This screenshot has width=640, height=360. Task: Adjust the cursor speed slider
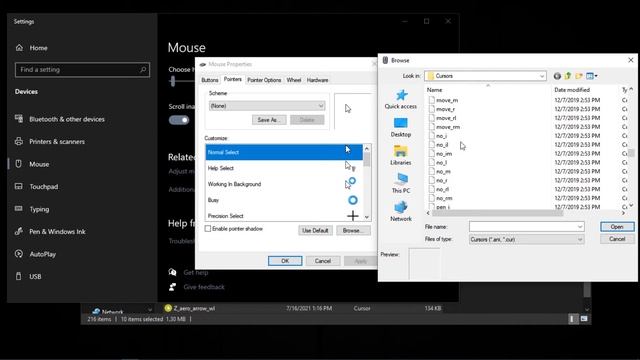click(x=173, y=81)
